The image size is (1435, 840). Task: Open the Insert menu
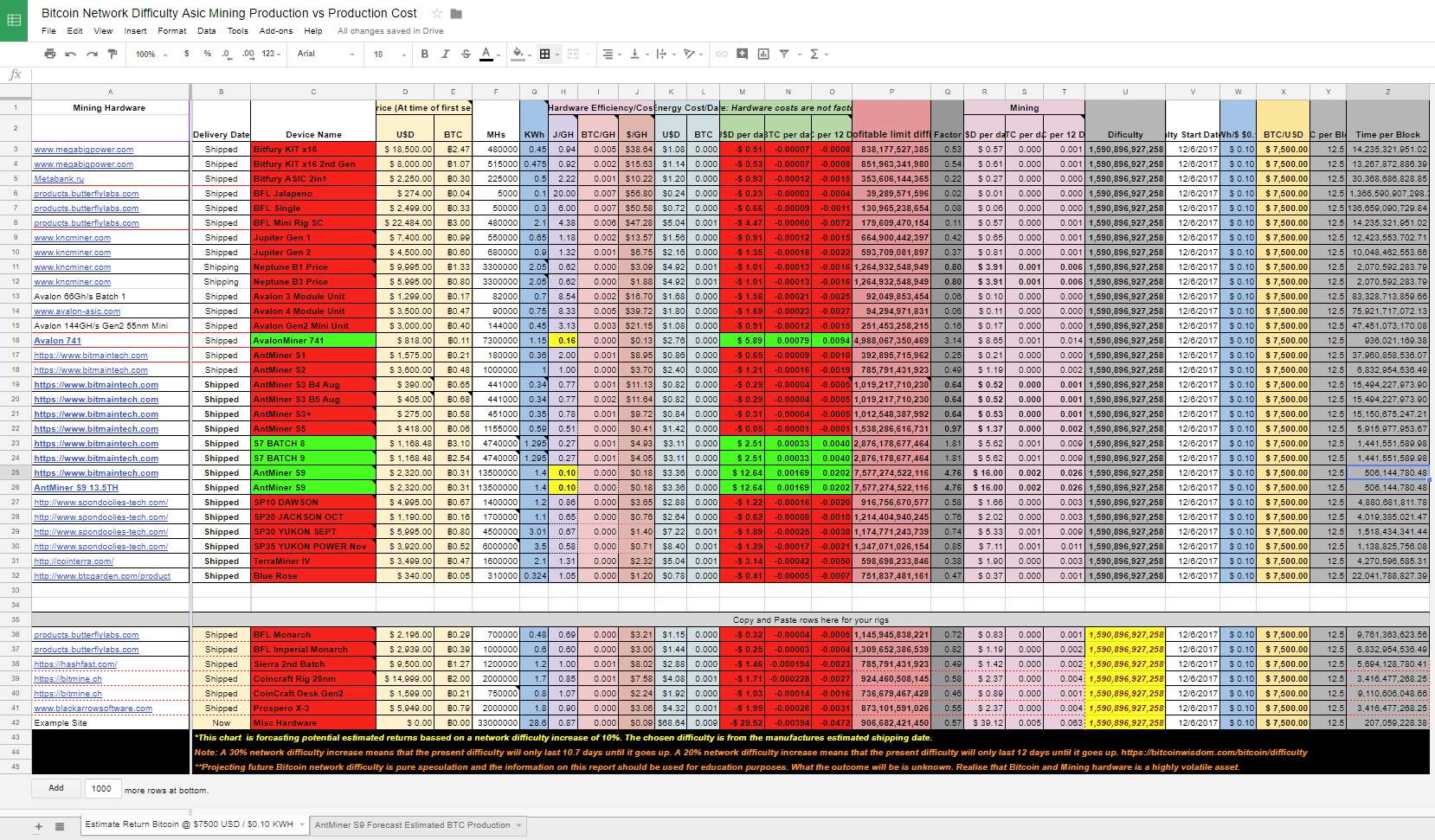coord(135,30)
